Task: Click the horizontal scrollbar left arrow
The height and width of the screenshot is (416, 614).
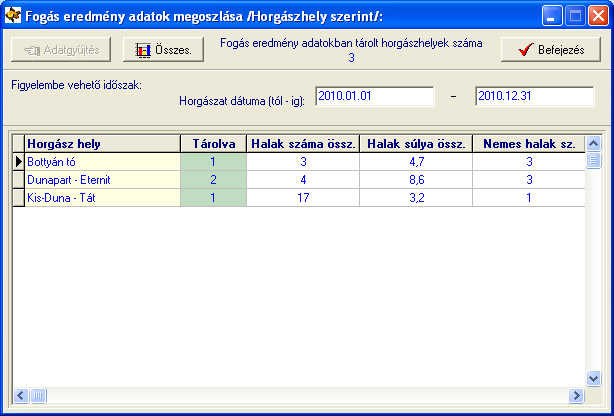Action: pyautogui.click(x=21, y=395)
